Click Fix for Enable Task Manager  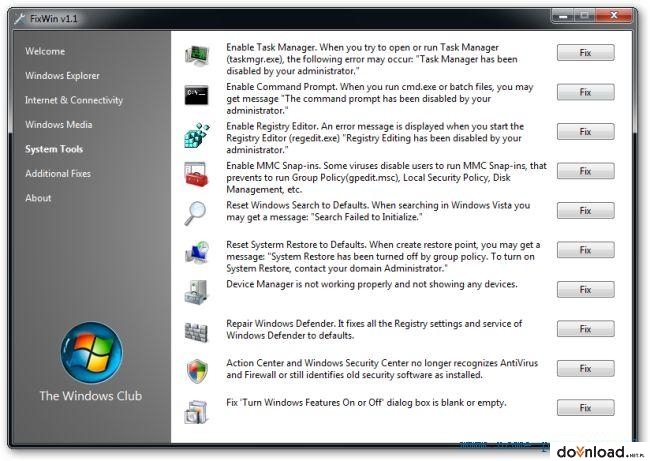[x=585, y=53]
